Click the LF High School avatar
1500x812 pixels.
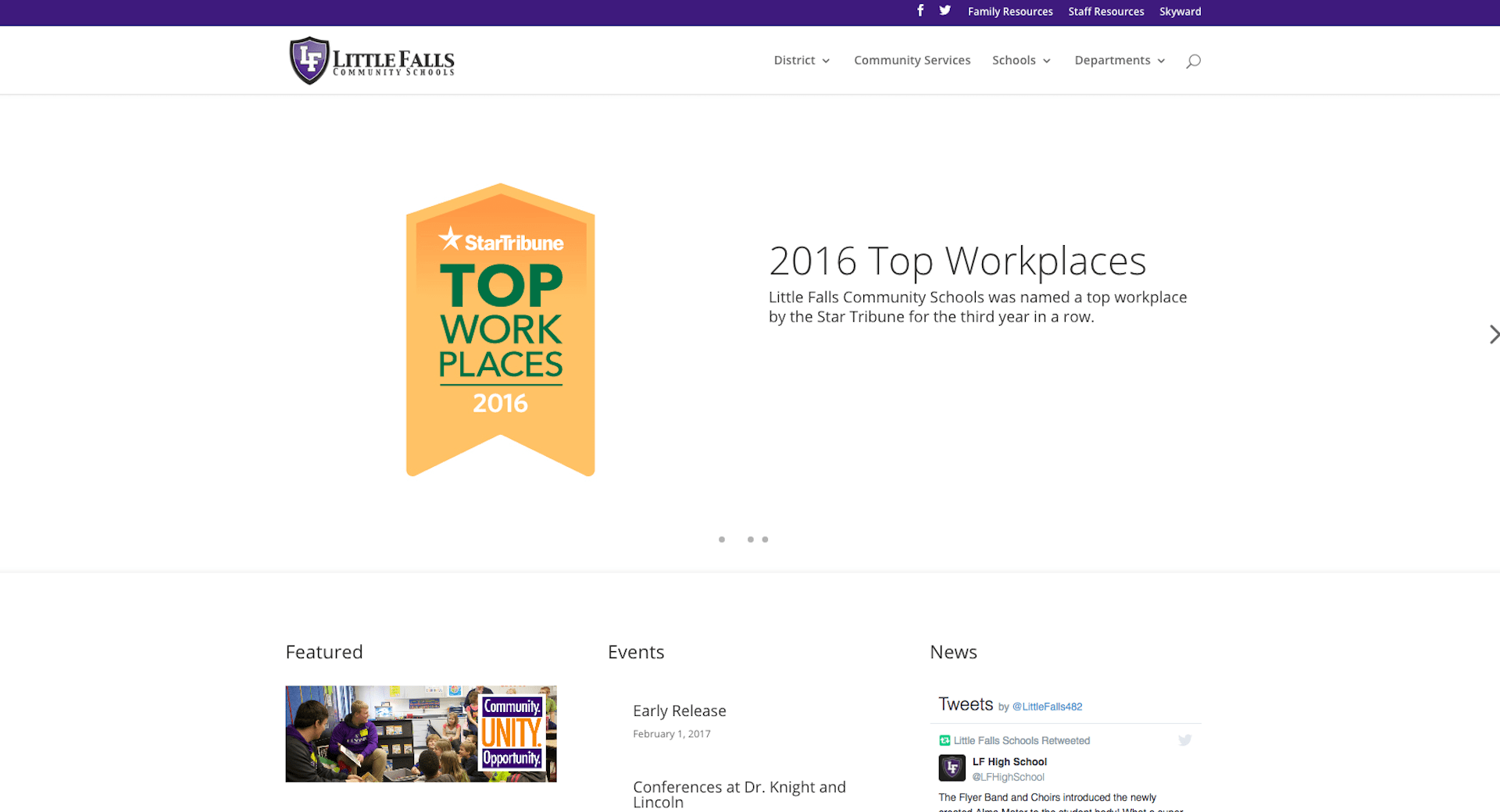coord(952,768)
